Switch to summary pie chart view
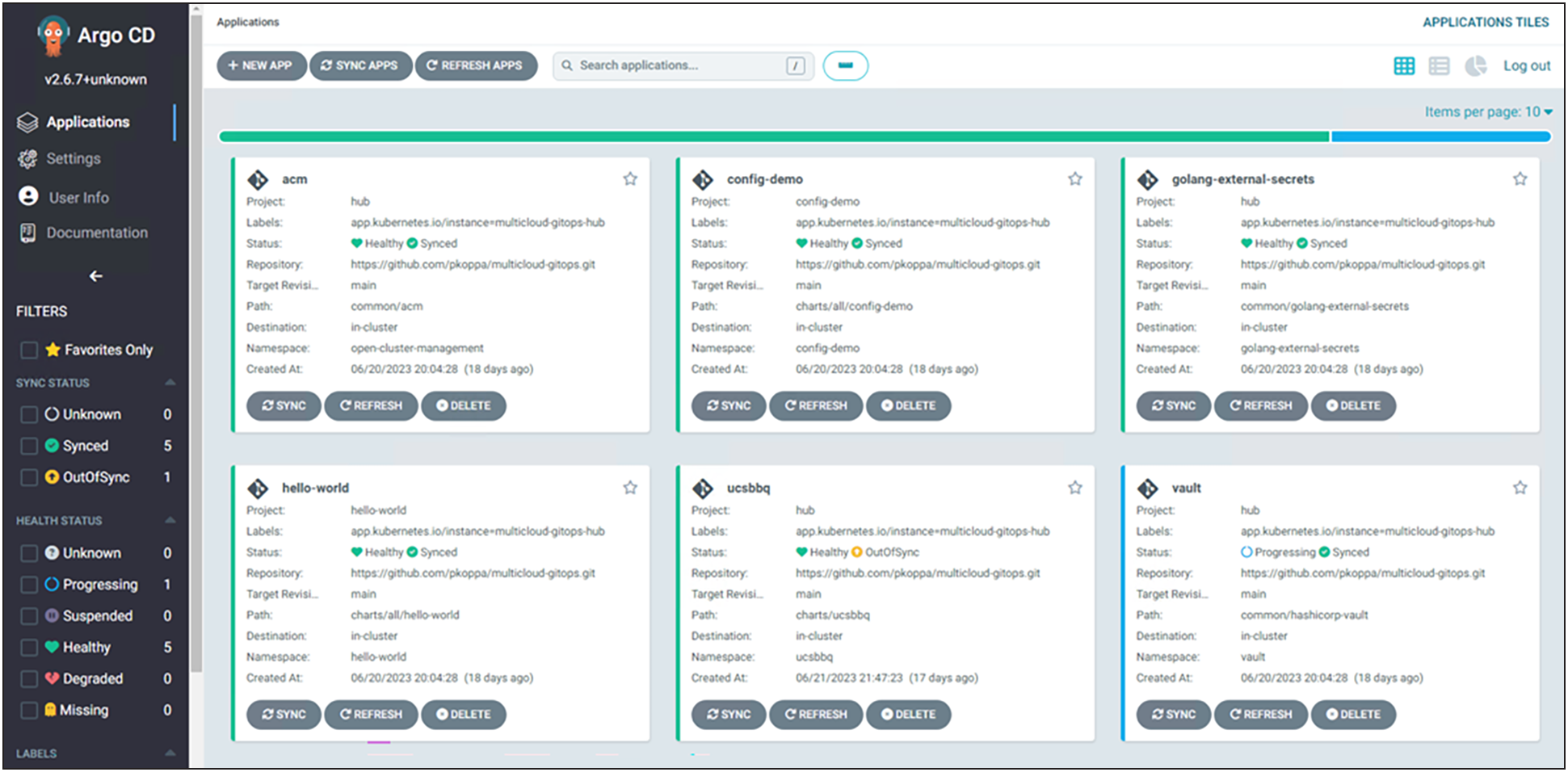The width and height of the screenshot is (1568, 772). tap(1475, 66)
